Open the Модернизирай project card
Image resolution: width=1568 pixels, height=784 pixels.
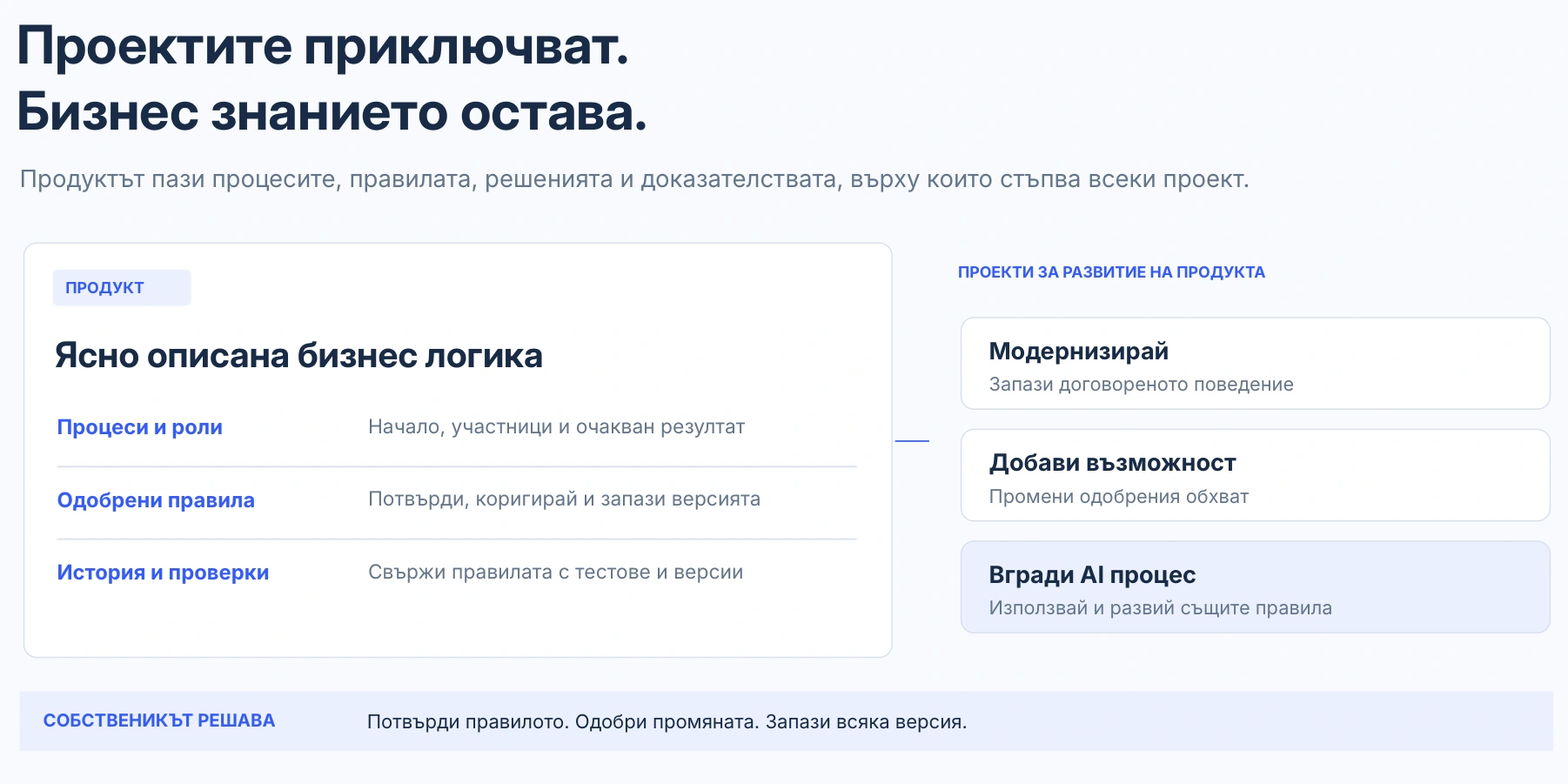[1255, 363]
